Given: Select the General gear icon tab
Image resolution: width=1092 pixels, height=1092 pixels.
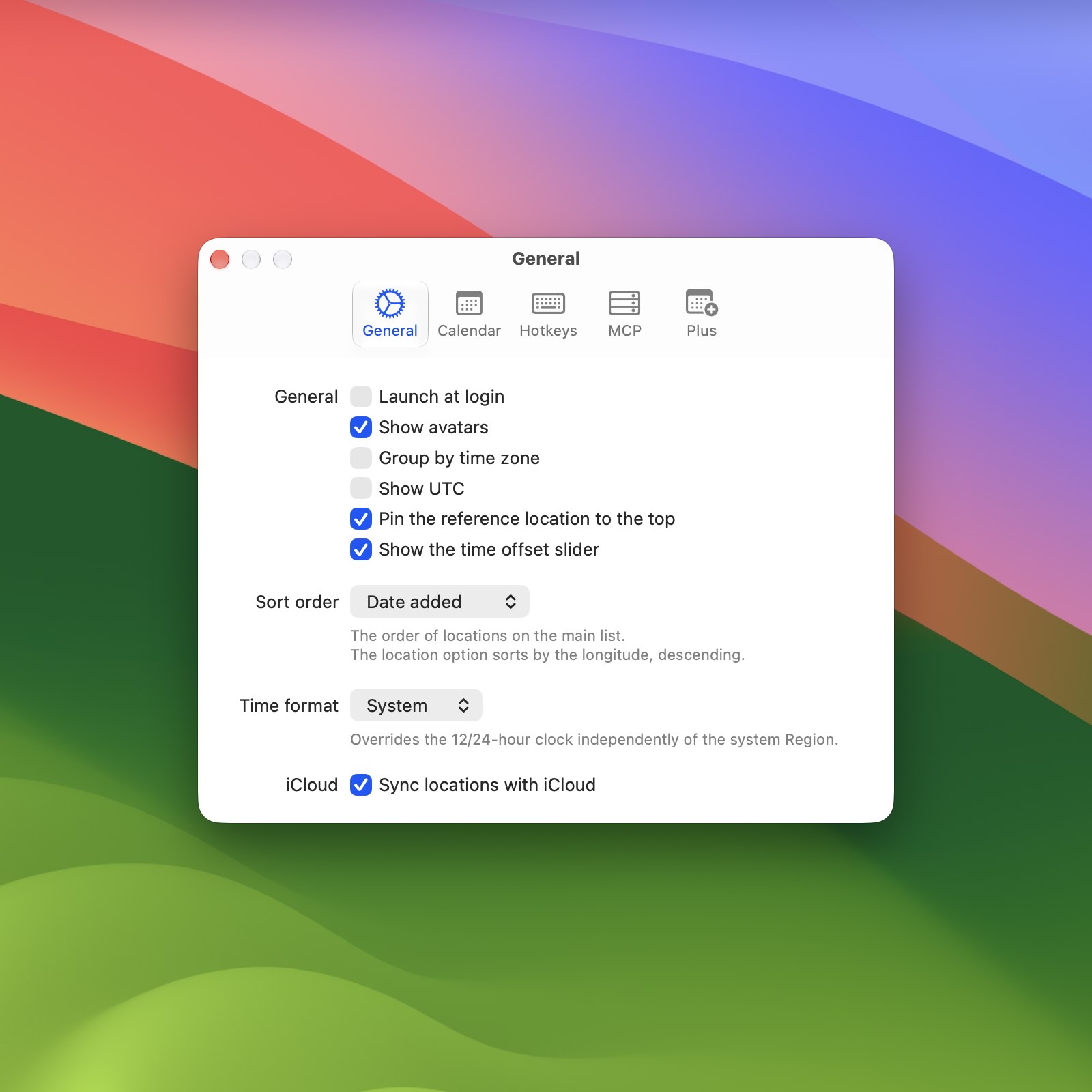Looking at the screenshot, I should 390,314.
